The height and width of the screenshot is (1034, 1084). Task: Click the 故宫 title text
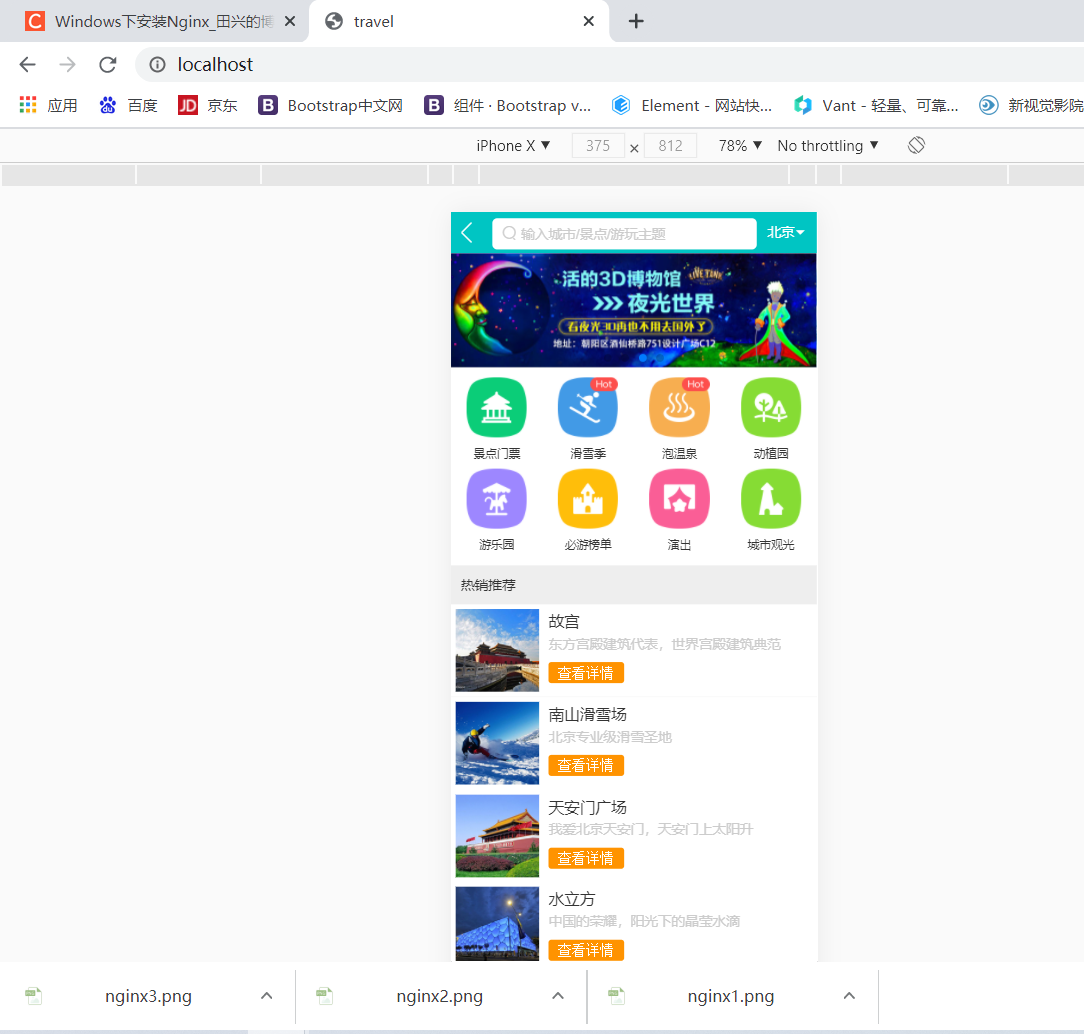point(563,621)
